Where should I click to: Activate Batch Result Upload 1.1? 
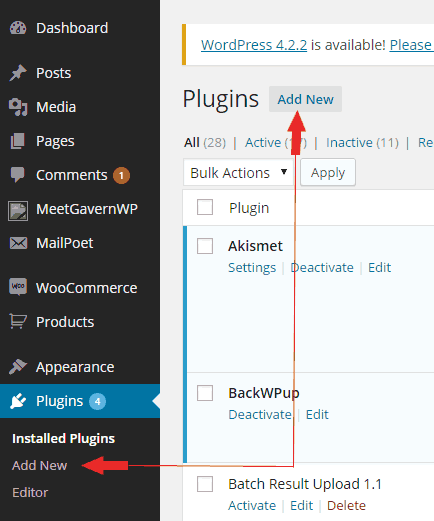tap(252, 506)
